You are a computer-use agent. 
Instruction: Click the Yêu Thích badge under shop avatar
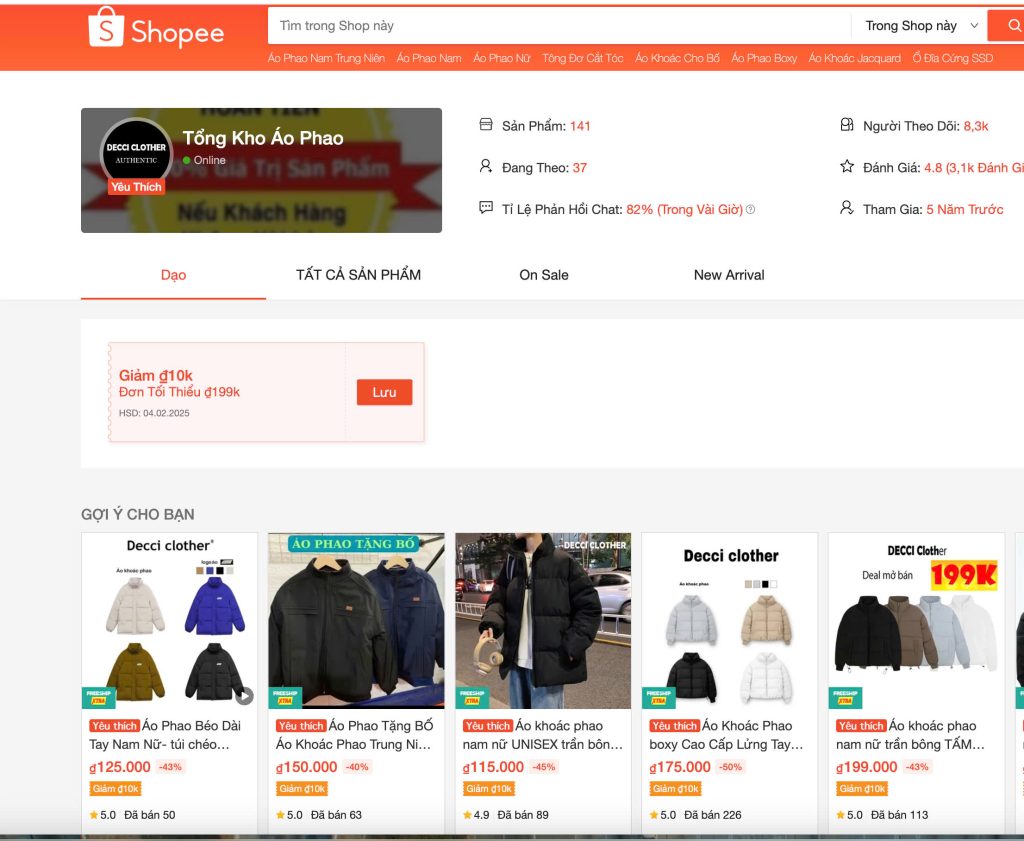(136, 187)
